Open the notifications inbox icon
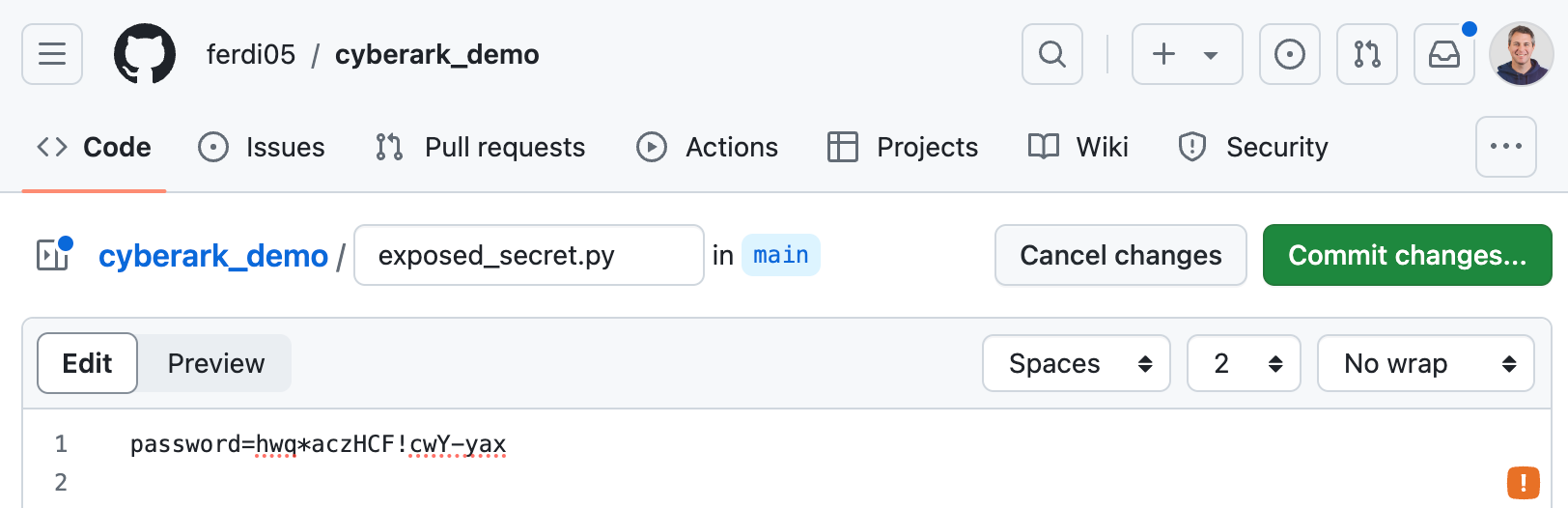 point(1443,54)
